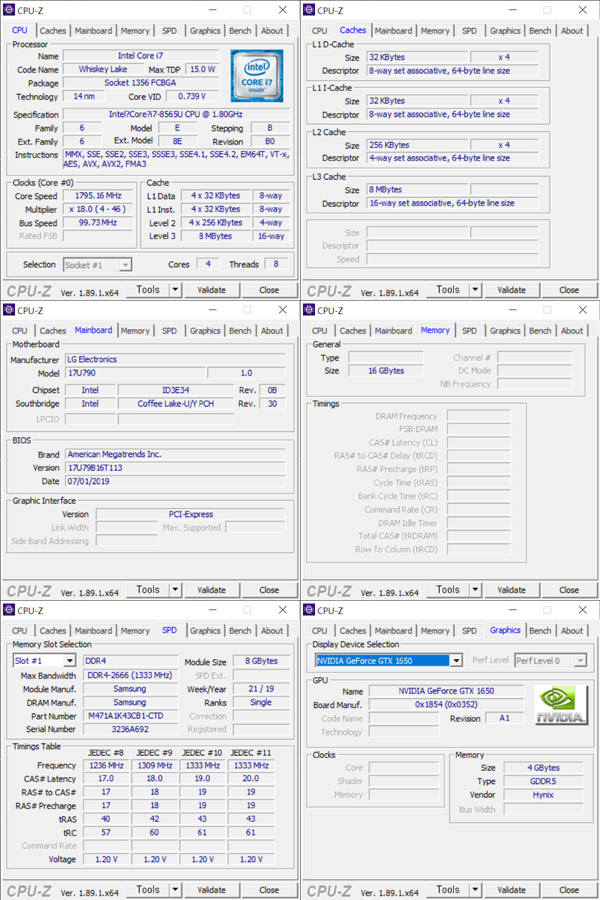Click the bus speed value '99.73 MHz'

(x=98, y=223)
